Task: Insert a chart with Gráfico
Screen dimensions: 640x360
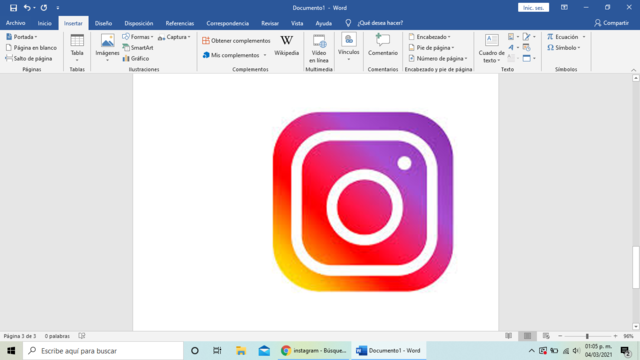Action: (x=136, y=58)
